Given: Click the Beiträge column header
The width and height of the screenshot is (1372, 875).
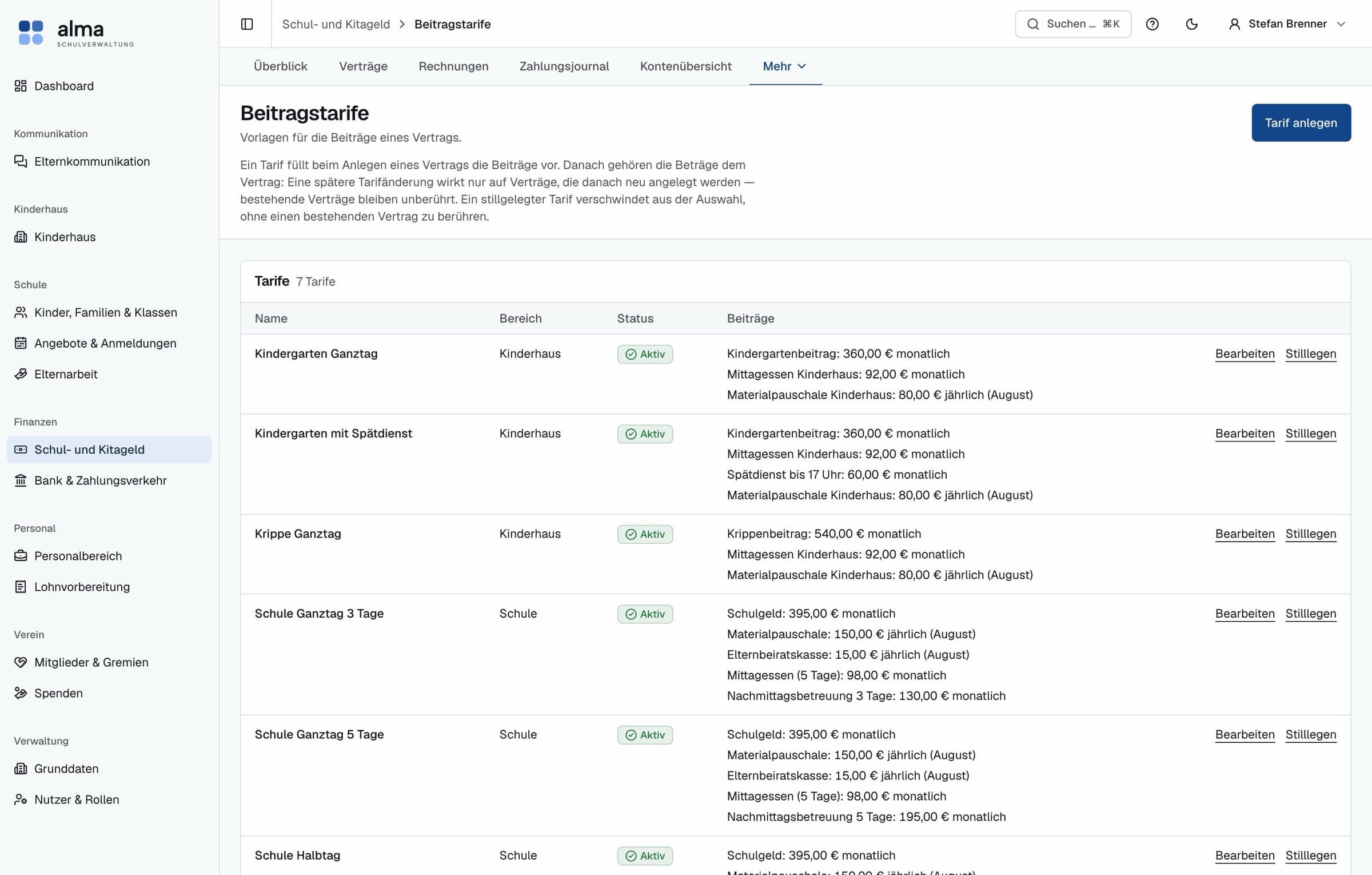Looking at the screenshot, I should click(750, 319).
